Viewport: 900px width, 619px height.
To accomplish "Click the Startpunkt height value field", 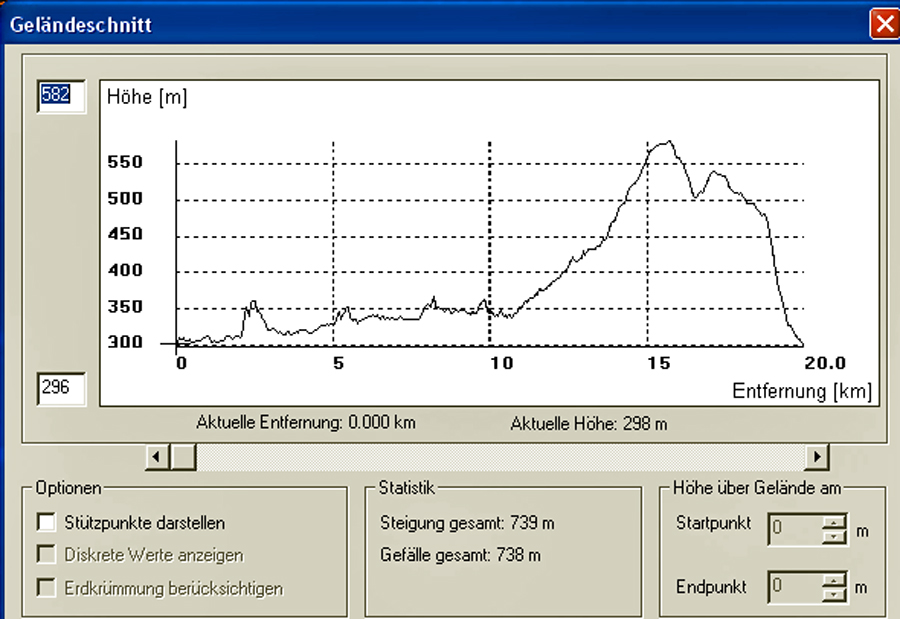I will coord(794,531).
